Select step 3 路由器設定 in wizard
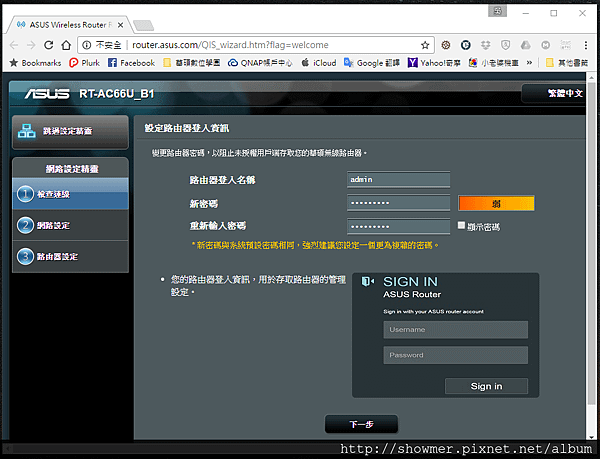Viewport: 600px width, 459px height. click(x=70, y=256)
